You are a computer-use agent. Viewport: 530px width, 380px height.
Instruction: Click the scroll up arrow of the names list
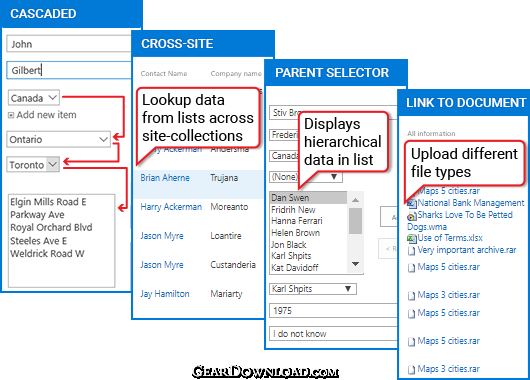tap(355, 200)
